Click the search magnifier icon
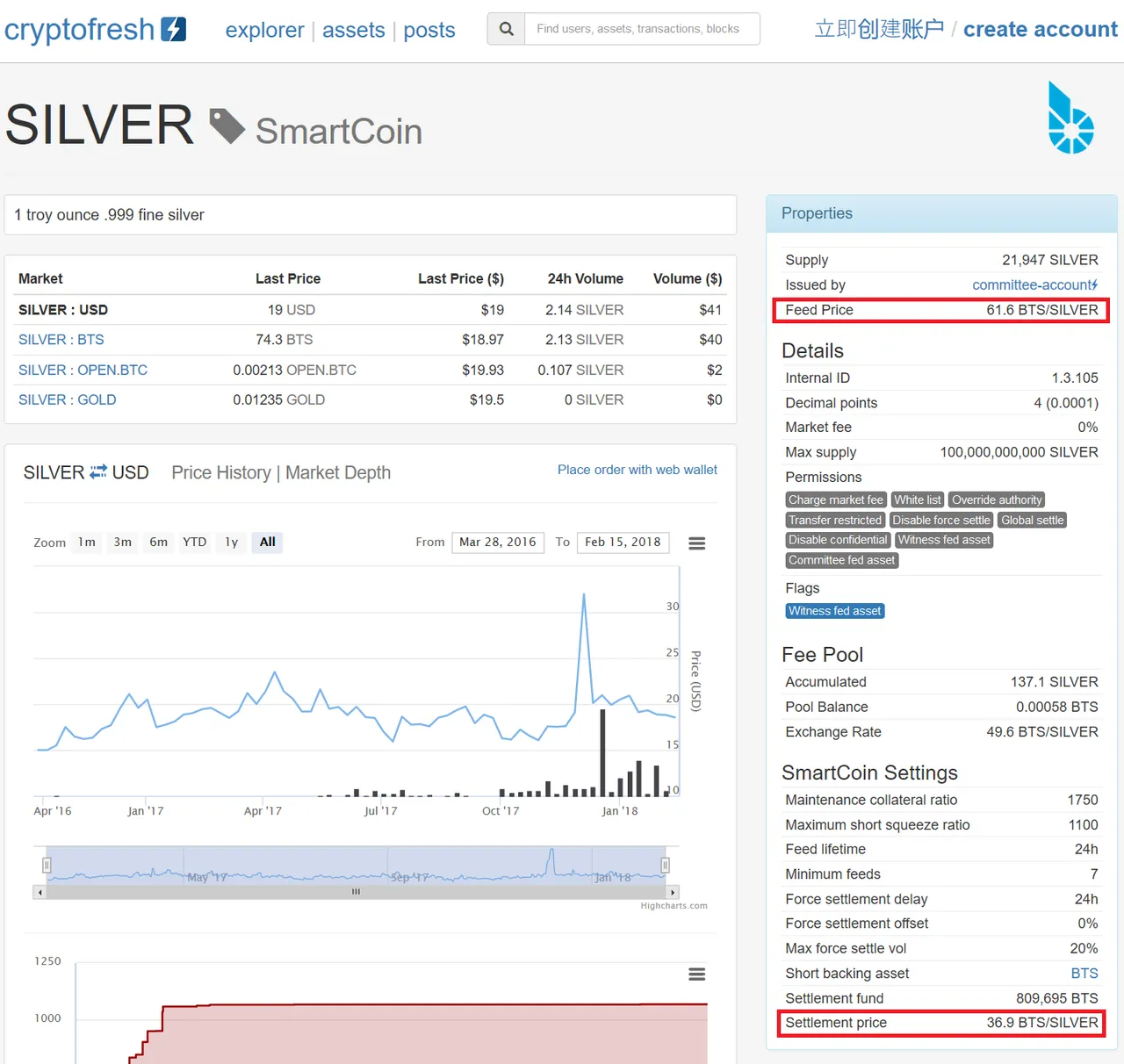This screenshot has width=1124, height=1064. 507,29
